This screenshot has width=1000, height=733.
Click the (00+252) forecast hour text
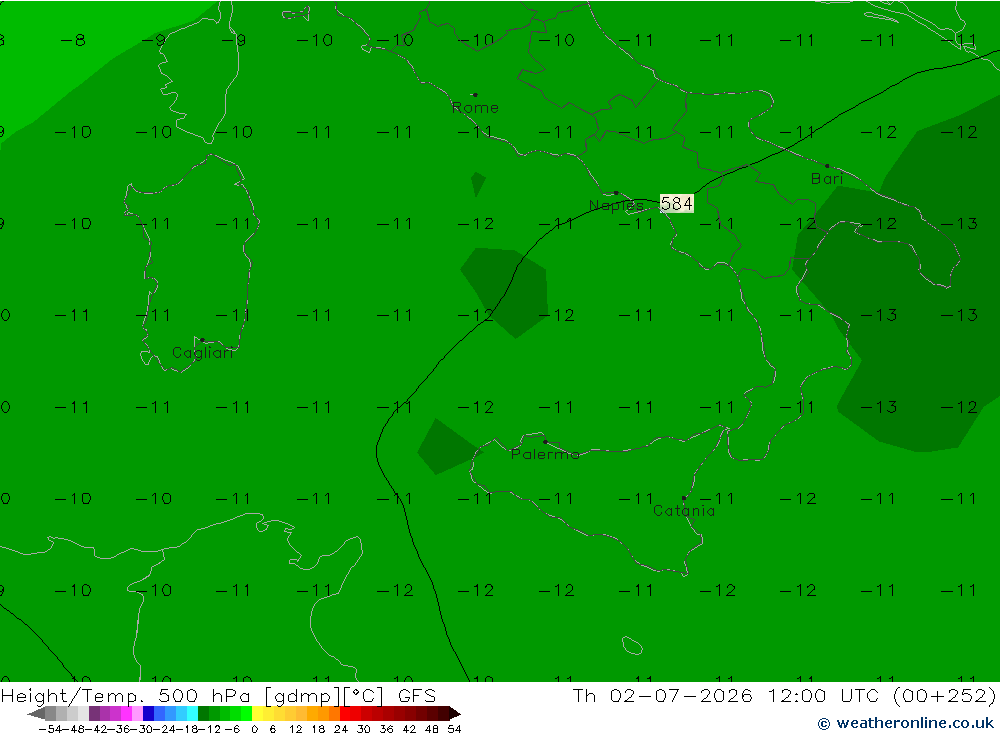point(944,695)
